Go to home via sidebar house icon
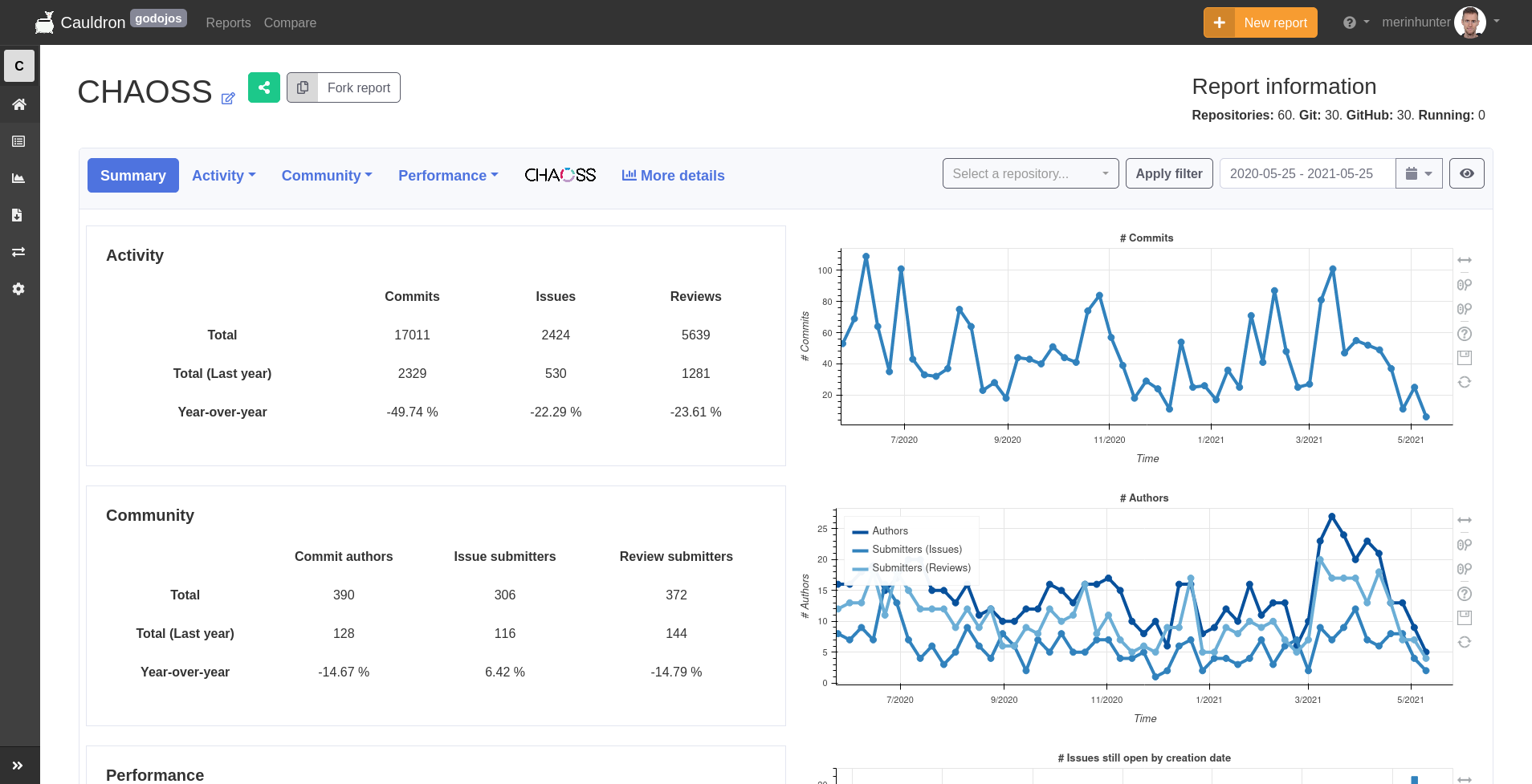Screen dimensions: 1532x784 (19, 104)
